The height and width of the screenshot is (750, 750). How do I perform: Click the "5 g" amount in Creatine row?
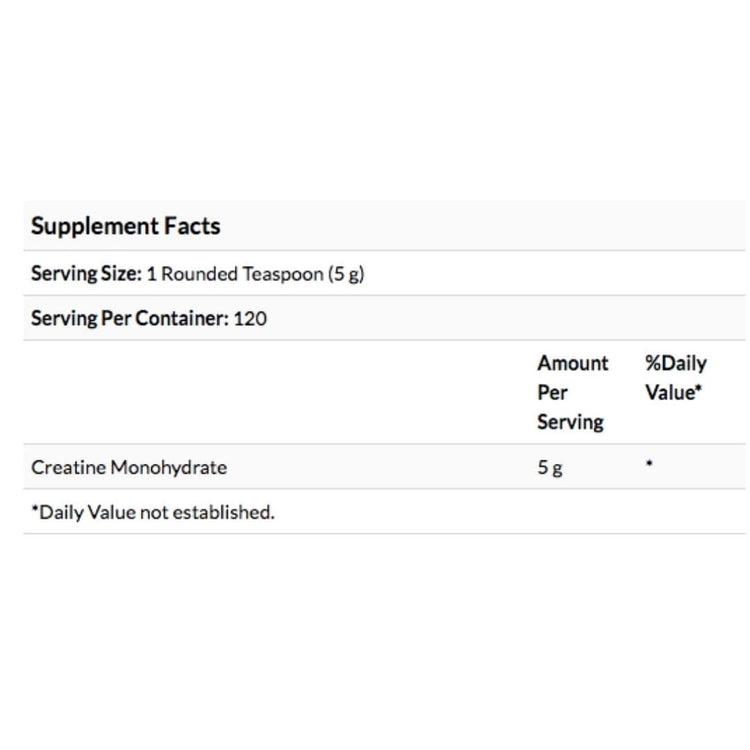click(x=549, y=467)
